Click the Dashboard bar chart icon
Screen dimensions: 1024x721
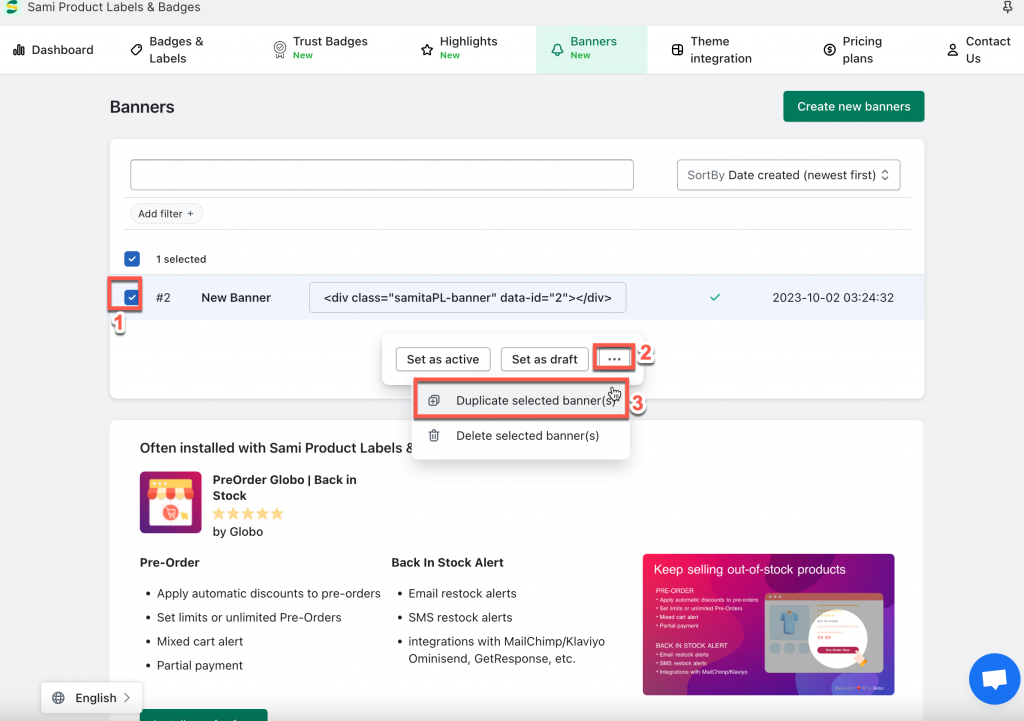pos(19,50)
